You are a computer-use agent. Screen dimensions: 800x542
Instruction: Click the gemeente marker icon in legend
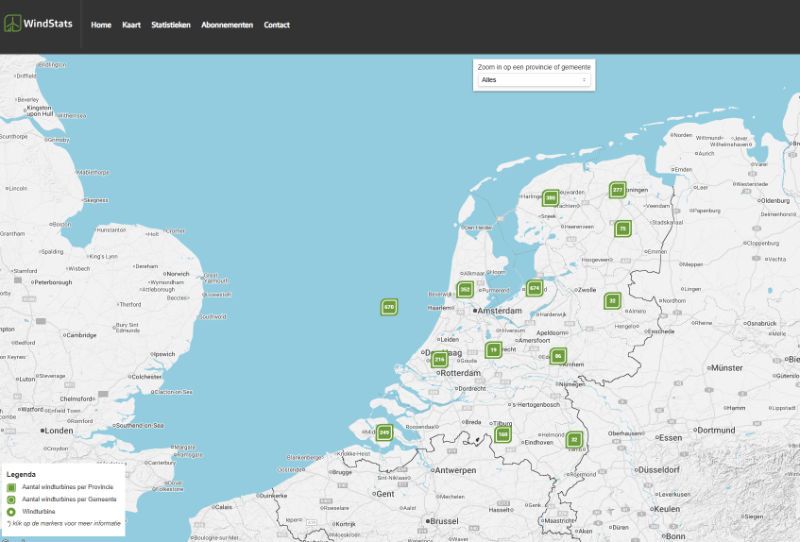pos(11,500)
